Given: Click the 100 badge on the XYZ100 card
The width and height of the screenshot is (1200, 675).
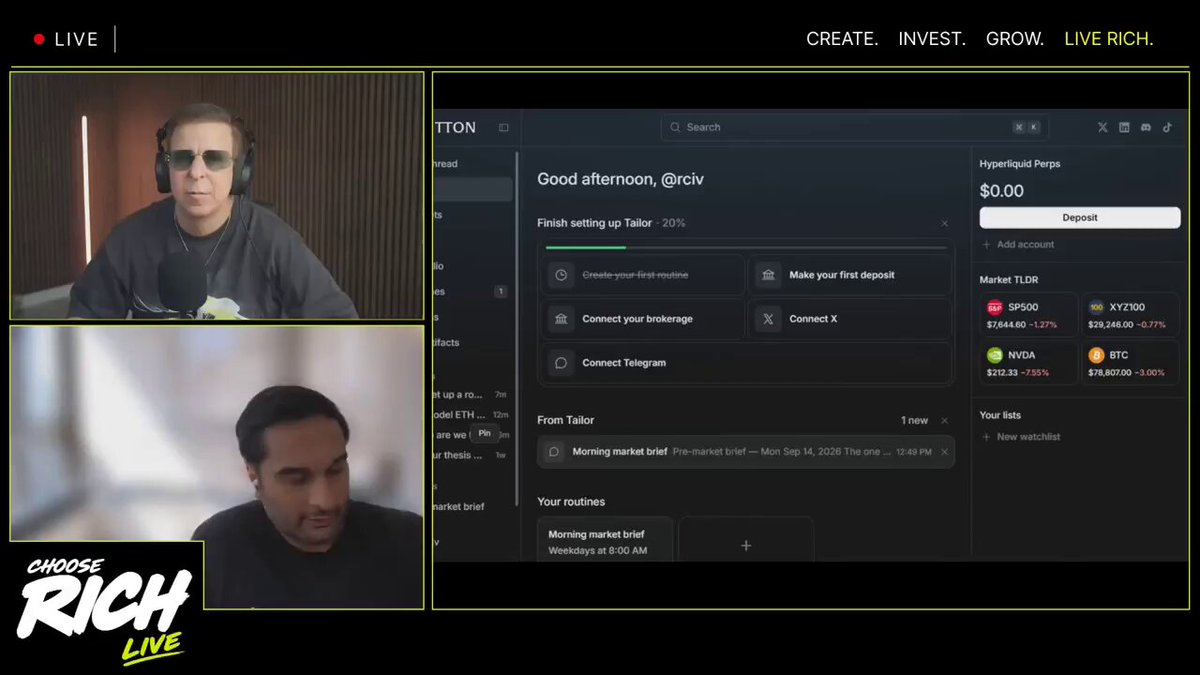Looking at the screenshot, I should pos(1096,308).
